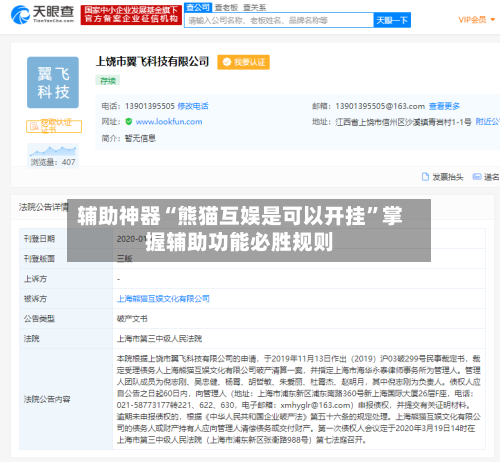Viewport: 500px width, 462px height.
Task: Click the 浏览量 407 trend chart
Action: pos(53,156)
